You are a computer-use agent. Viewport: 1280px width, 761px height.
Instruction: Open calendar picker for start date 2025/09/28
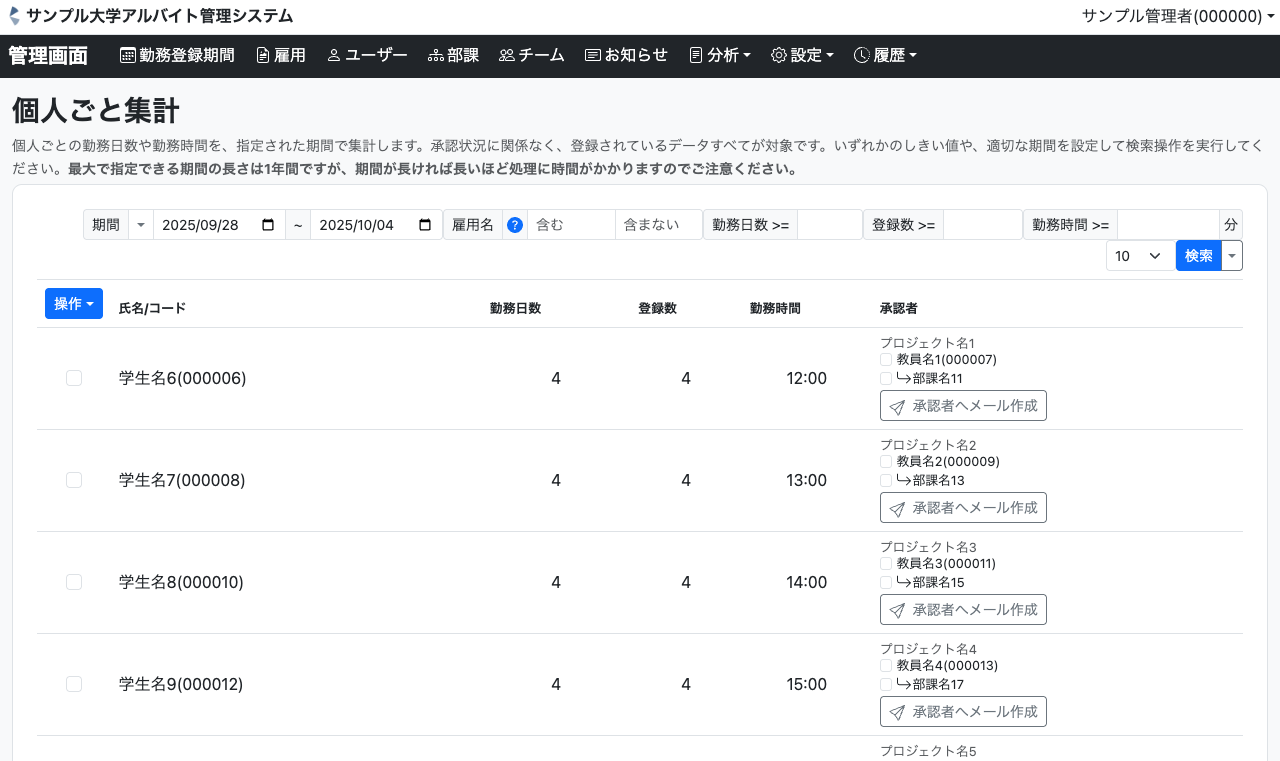pos(268,225)
